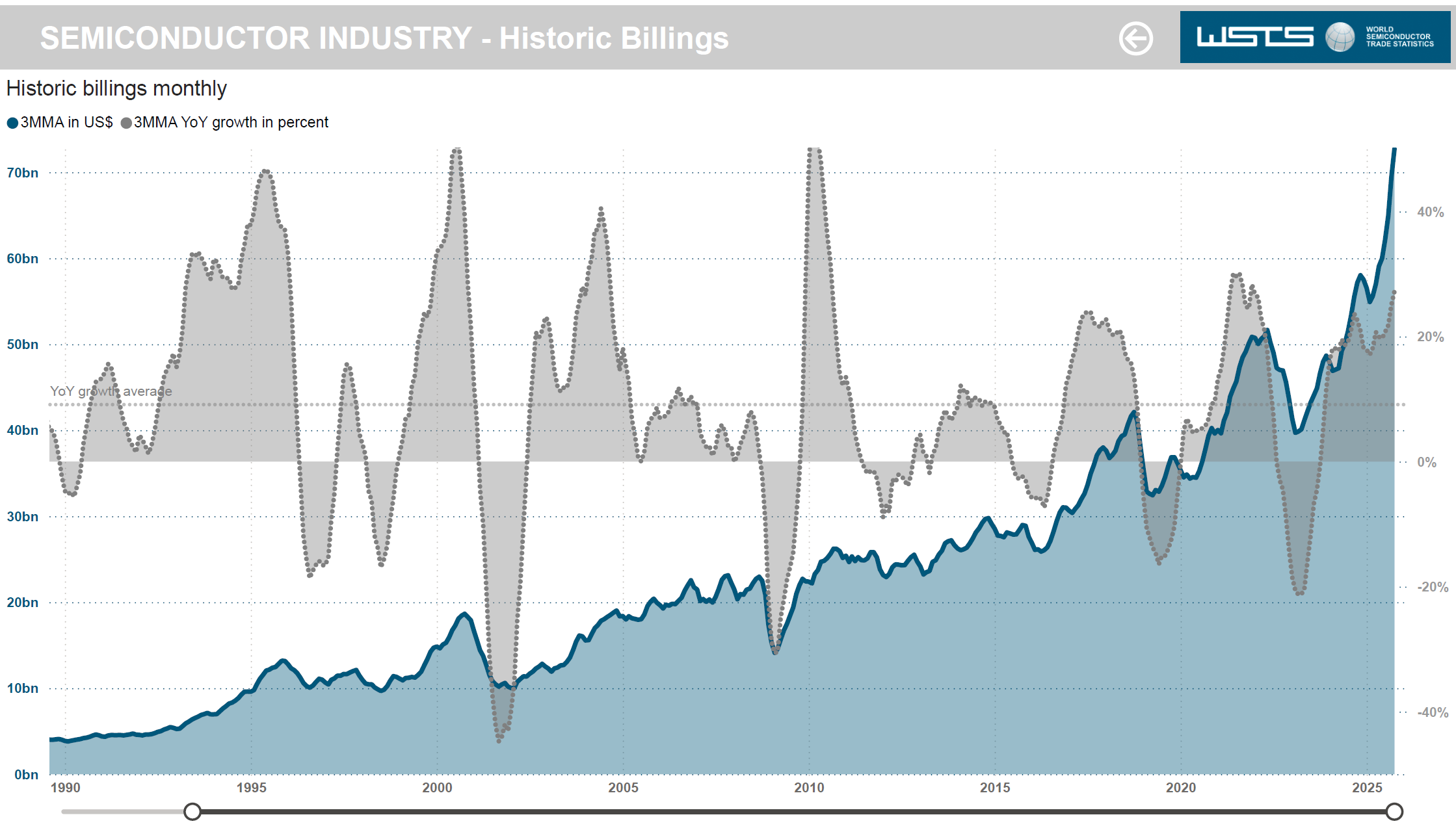Click the 2000 x-axis year label
Image resolution: width=1456 pixels, height=830 pixels.
click(x=437, y=788)
